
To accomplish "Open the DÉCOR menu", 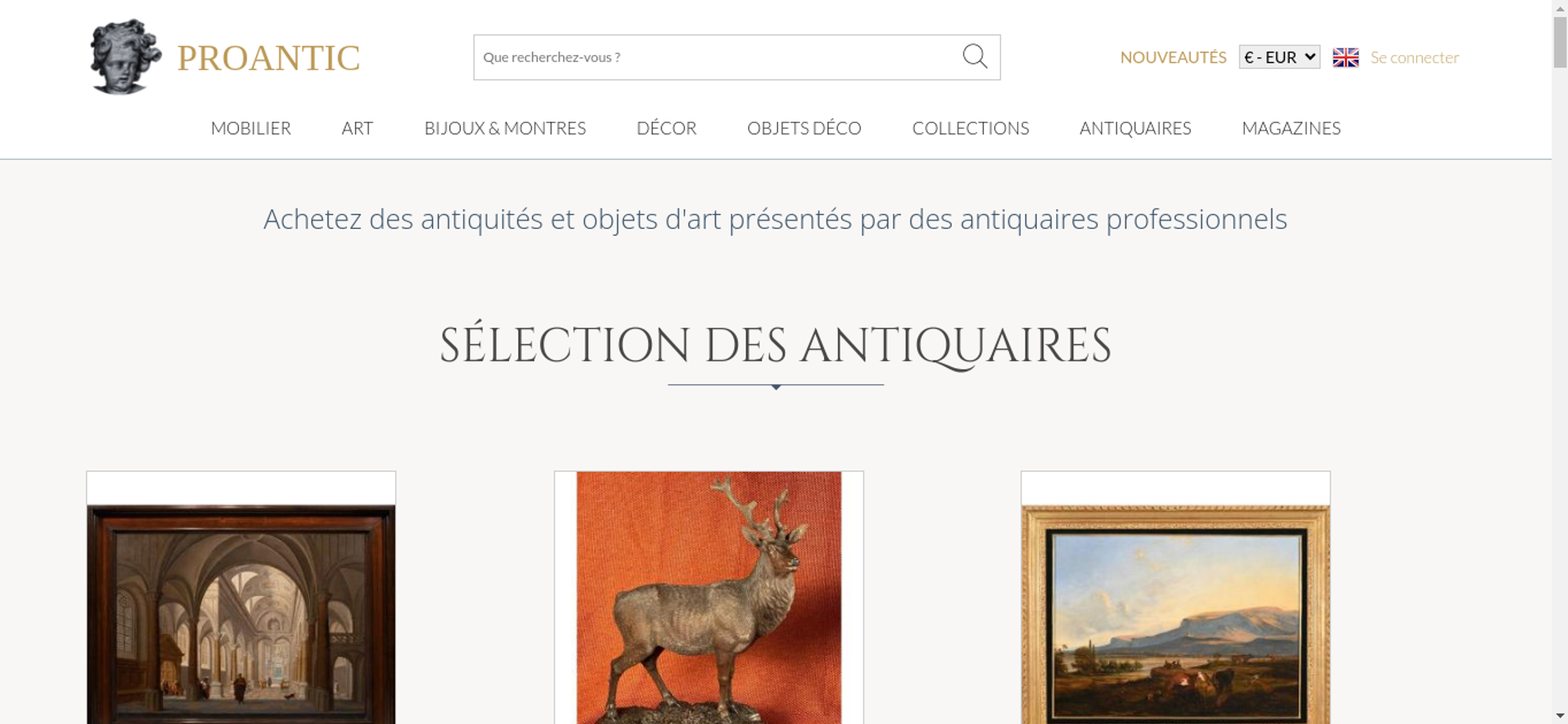I will 666,128.
